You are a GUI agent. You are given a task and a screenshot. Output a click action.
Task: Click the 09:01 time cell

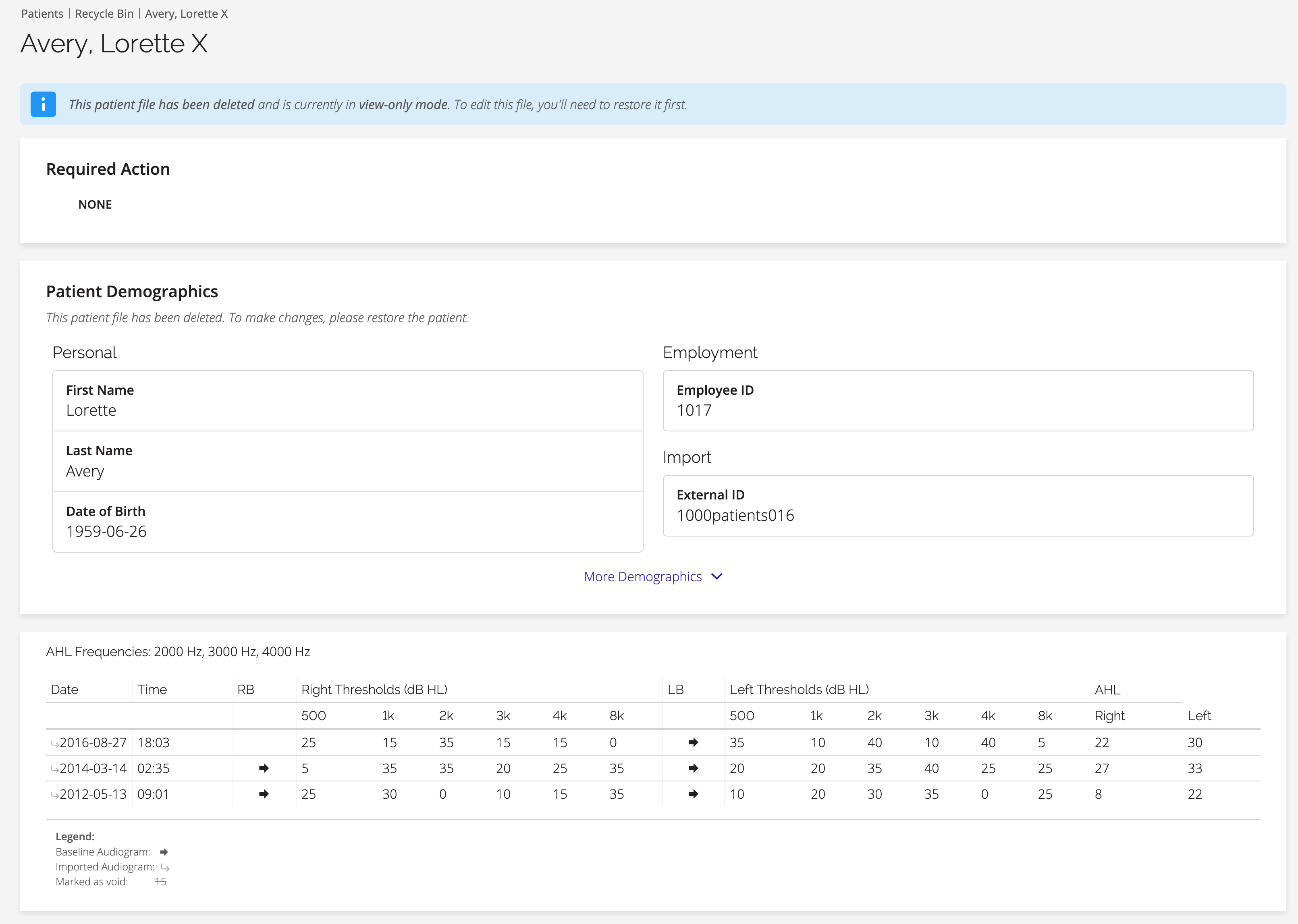coord(153,794)
